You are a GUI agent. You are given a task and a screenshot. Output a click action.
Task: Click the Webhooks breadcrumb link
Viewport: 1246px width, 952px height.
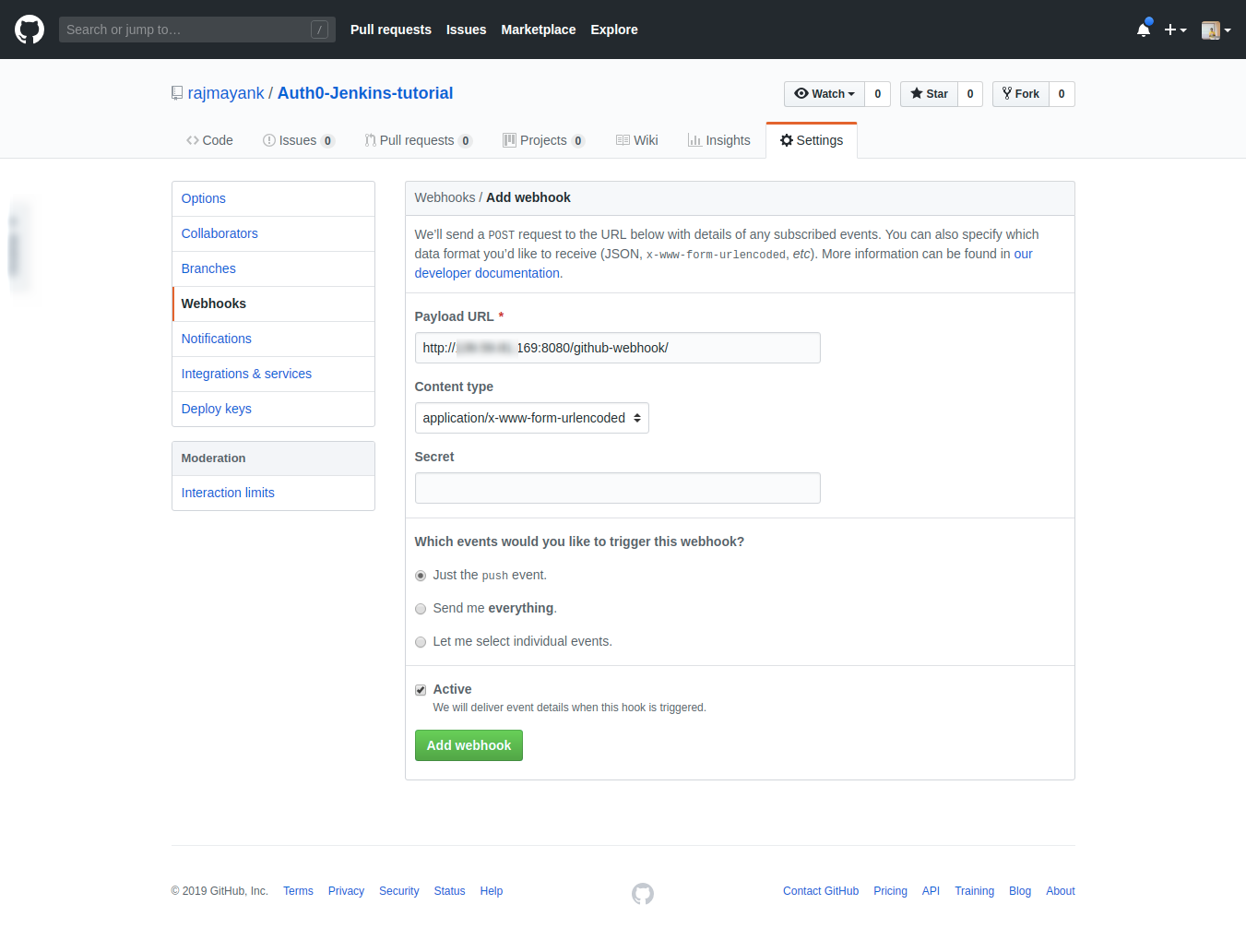(x=445, y=197)
